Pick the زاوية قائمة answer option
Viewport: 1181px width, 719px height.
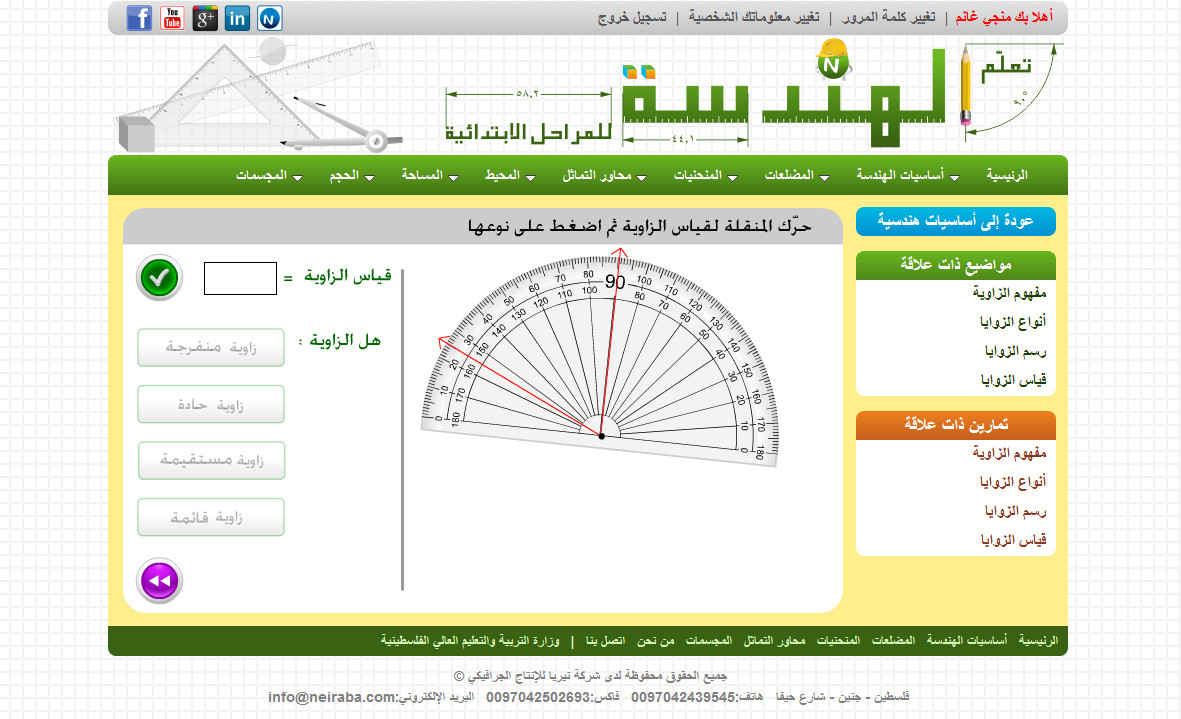(x=211, y=518)
